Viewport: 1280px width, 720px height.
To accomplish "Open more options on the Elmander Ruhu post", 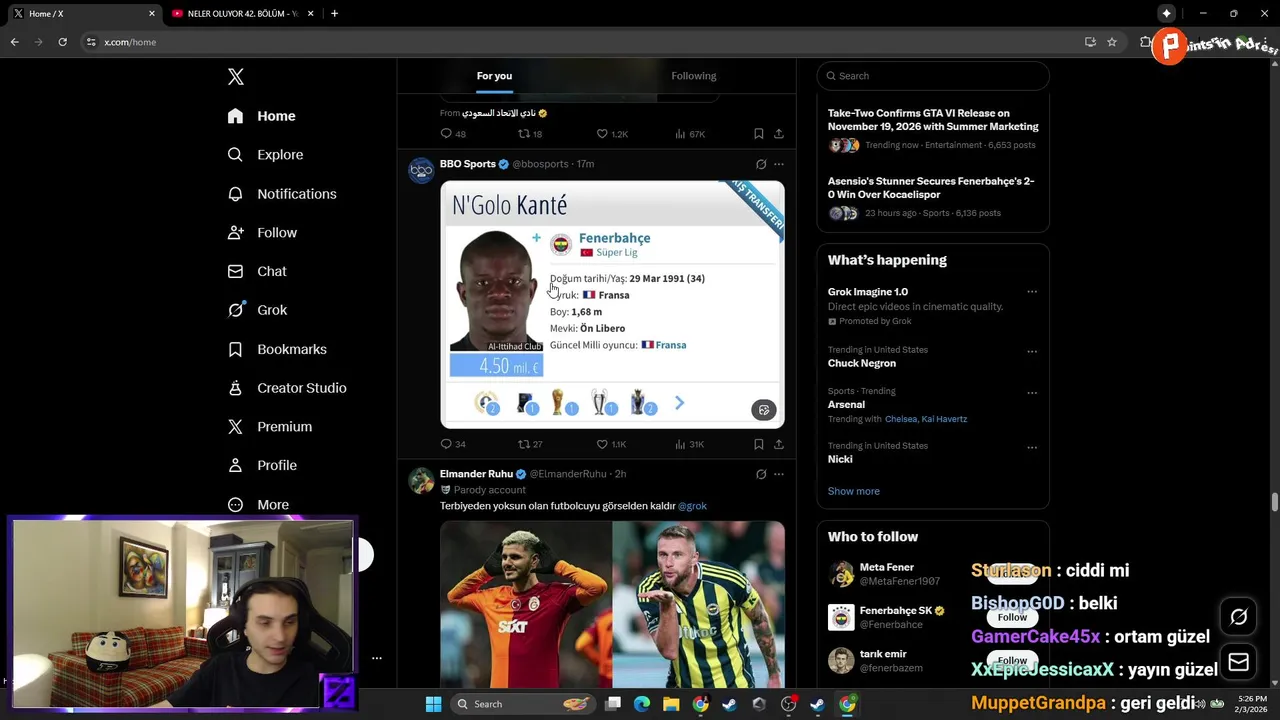I will [x=779, y=474].
